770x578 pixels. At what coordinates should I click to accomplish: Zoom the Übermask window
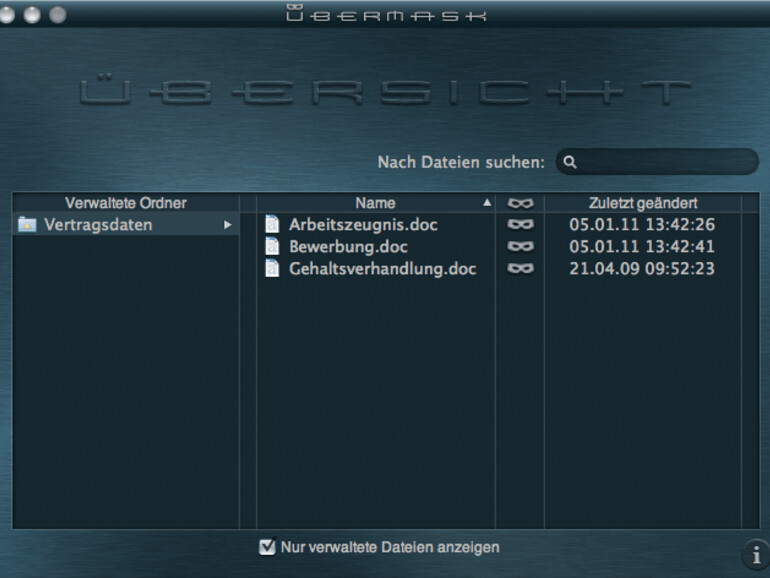click(57, 15)
